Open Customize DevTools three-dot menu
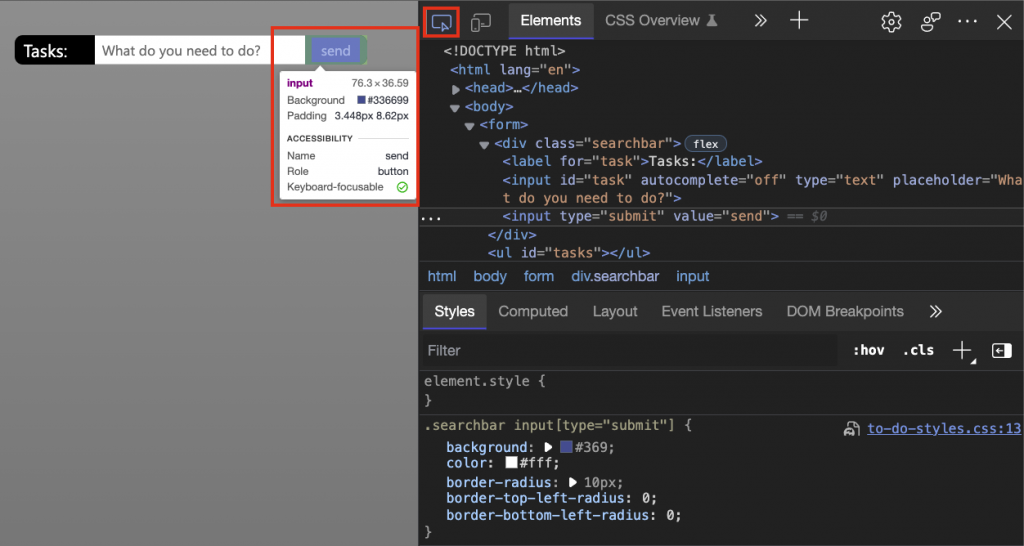 coord(967,22)
